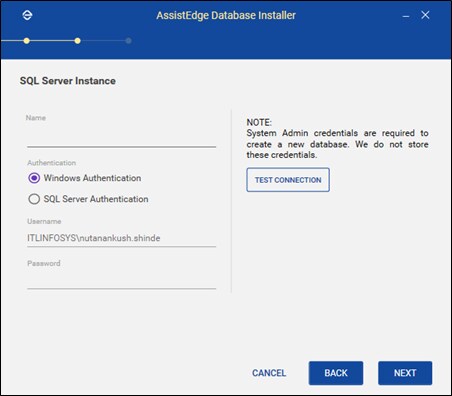
Task: Go back using the BACK button
Action: 336,373
